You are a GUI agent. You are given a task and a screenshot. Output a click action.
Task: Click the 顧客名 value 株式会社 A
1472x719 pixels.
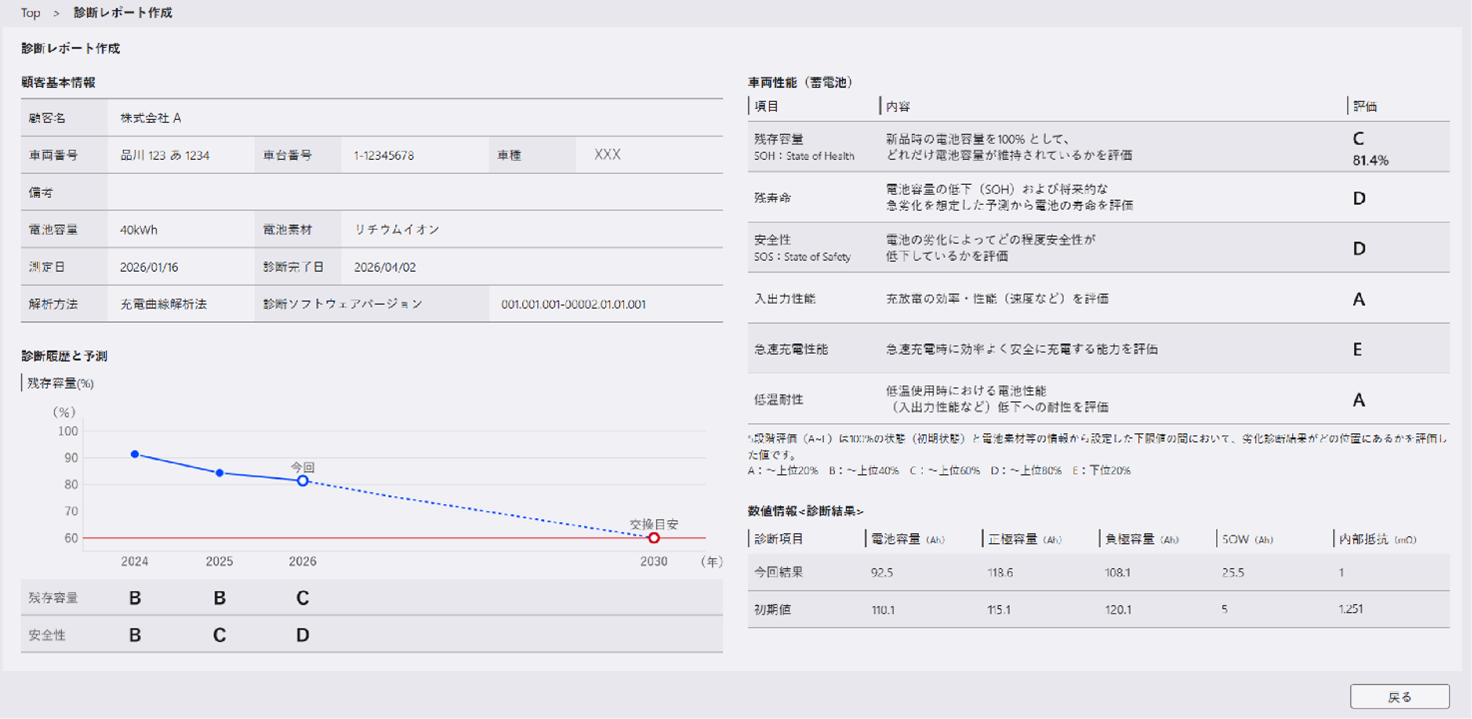click(x=150, y=118)
